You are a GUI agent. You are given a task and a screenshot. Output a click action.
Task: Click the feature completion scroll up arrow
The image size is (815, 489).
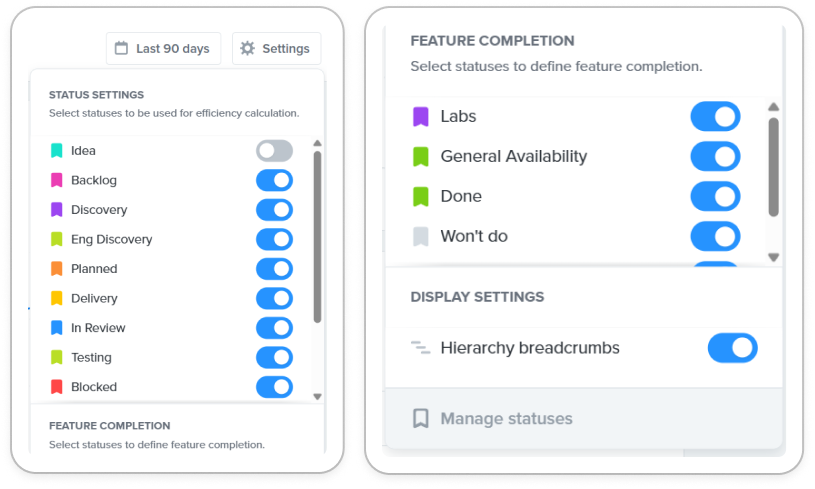coord(773,107)
